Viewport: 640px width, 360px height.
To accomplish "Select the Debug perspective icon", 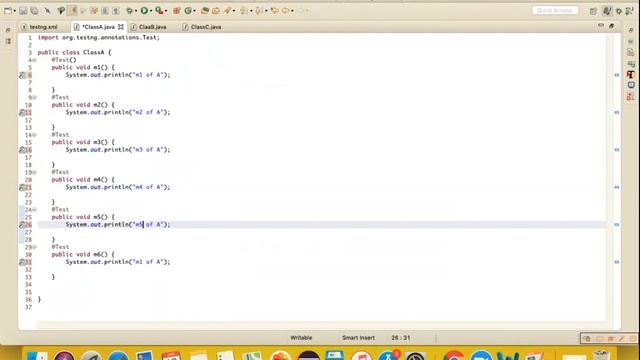I will pos(619,11).
